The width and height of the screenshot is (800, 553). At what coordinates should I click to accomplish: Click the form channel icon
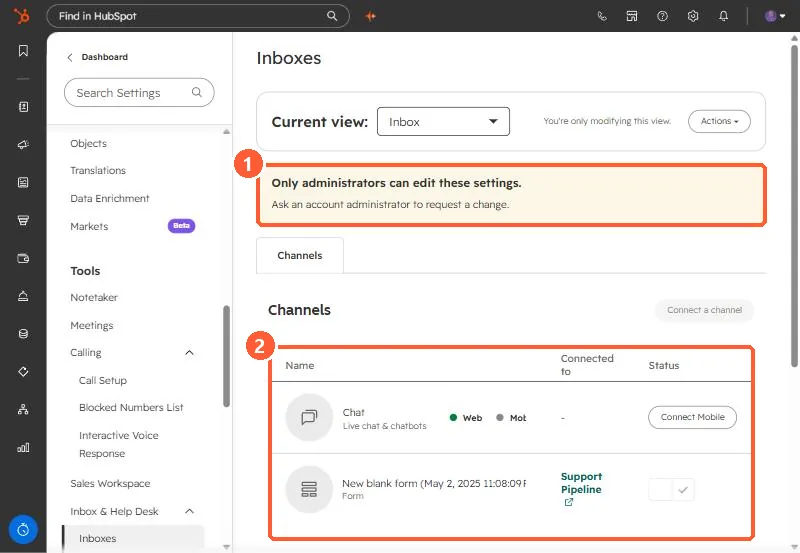tap(309, 489)
